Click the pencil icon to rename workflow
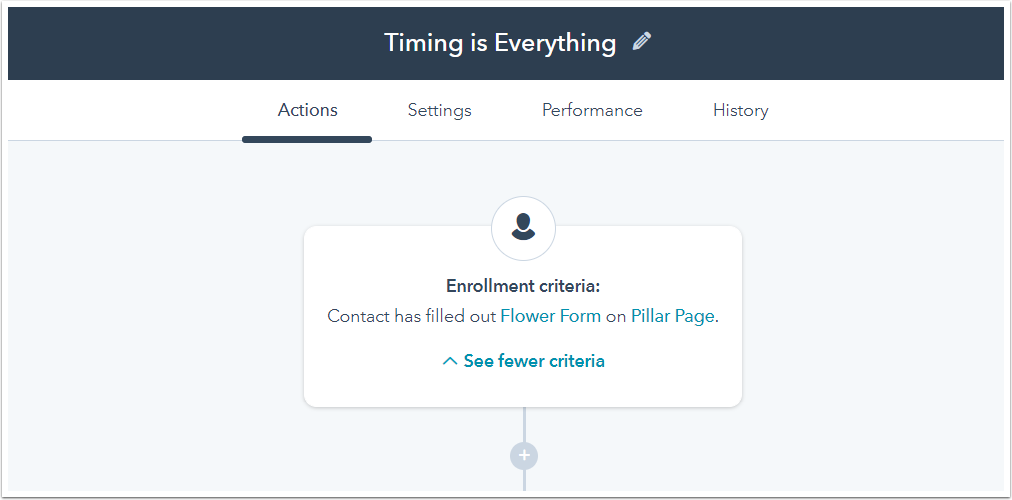The height and width of the screenshot is (500, 1012). click(x=642, y=42)
